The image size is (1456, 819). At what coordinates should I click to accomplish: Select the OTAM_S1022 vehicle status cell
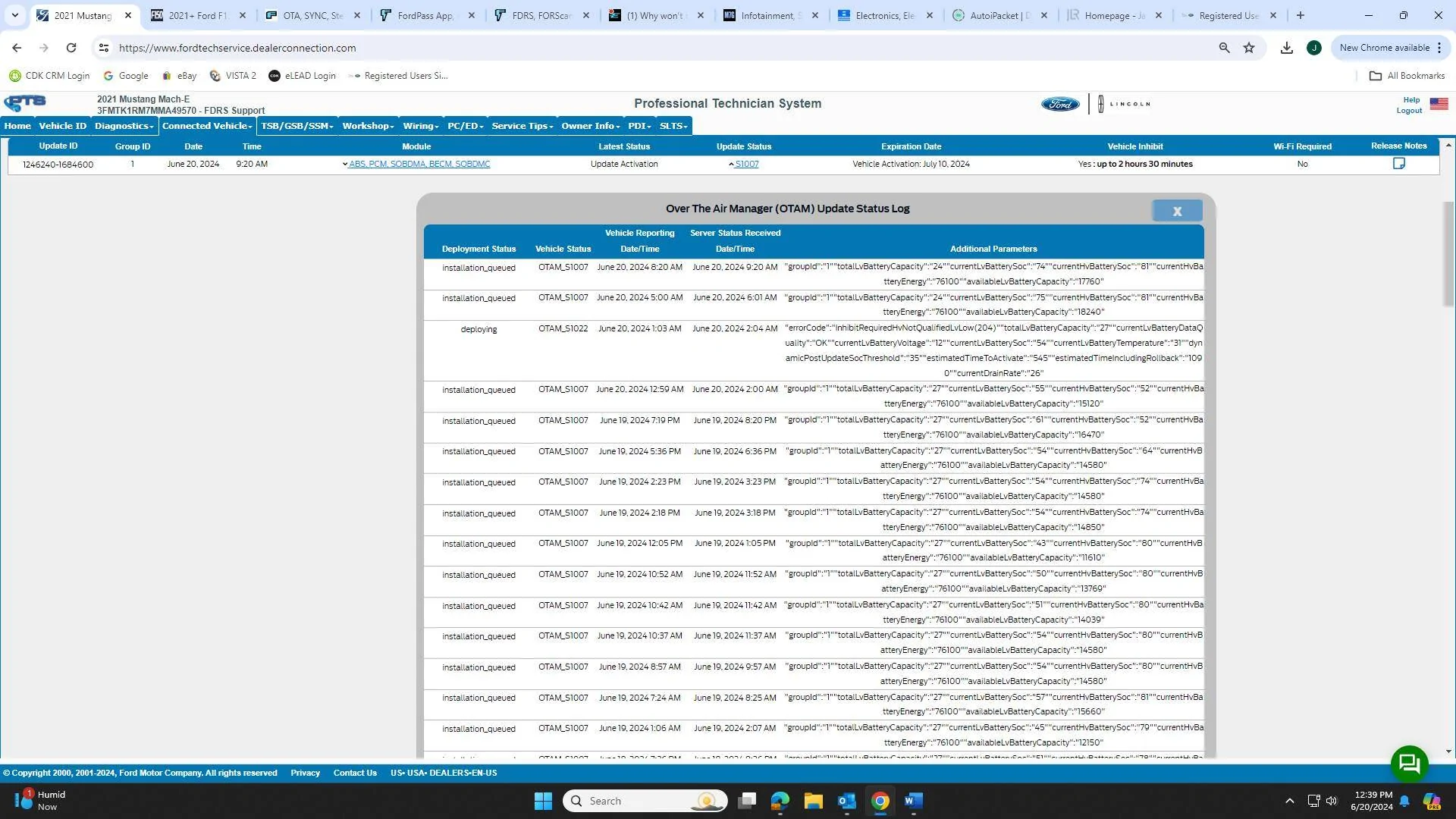click(563, 329)
